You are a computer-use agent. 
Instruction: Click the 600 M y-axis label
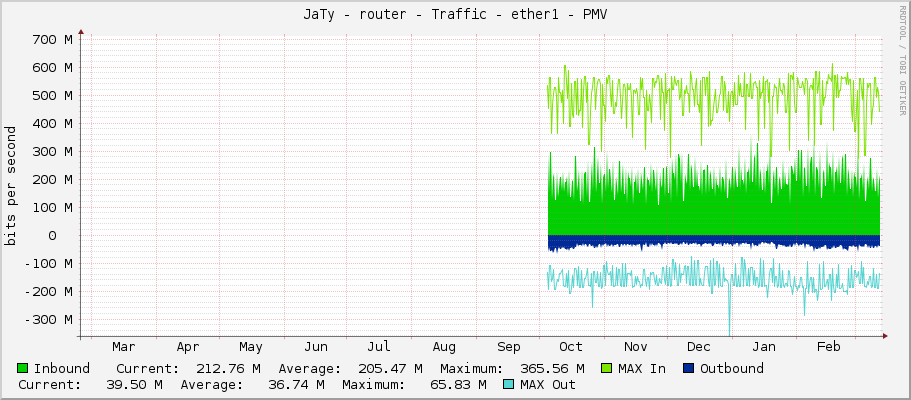(x=52, y=67)
